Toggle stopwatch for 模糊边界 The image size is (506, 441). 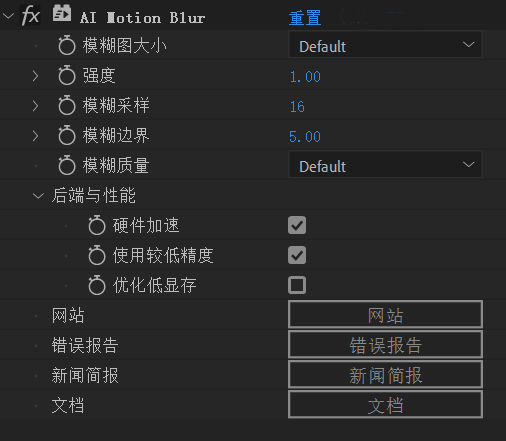tap(67, 135)
